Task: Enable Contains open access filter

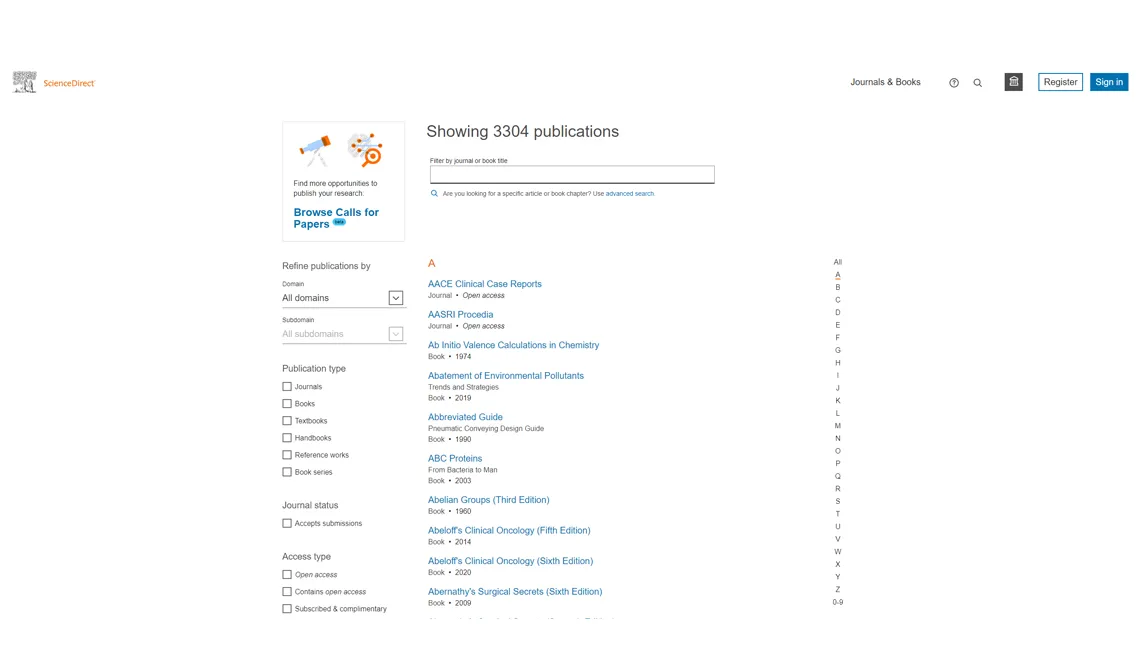Action: [x=287, y=592]
